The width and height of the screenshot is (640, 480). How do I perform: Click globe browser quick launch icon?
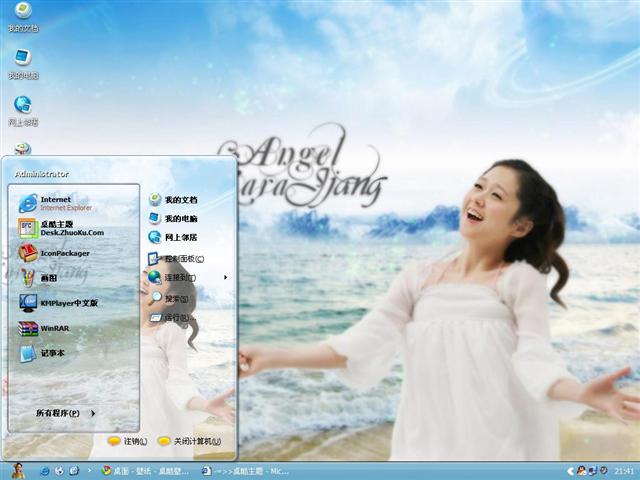(59, 471)
